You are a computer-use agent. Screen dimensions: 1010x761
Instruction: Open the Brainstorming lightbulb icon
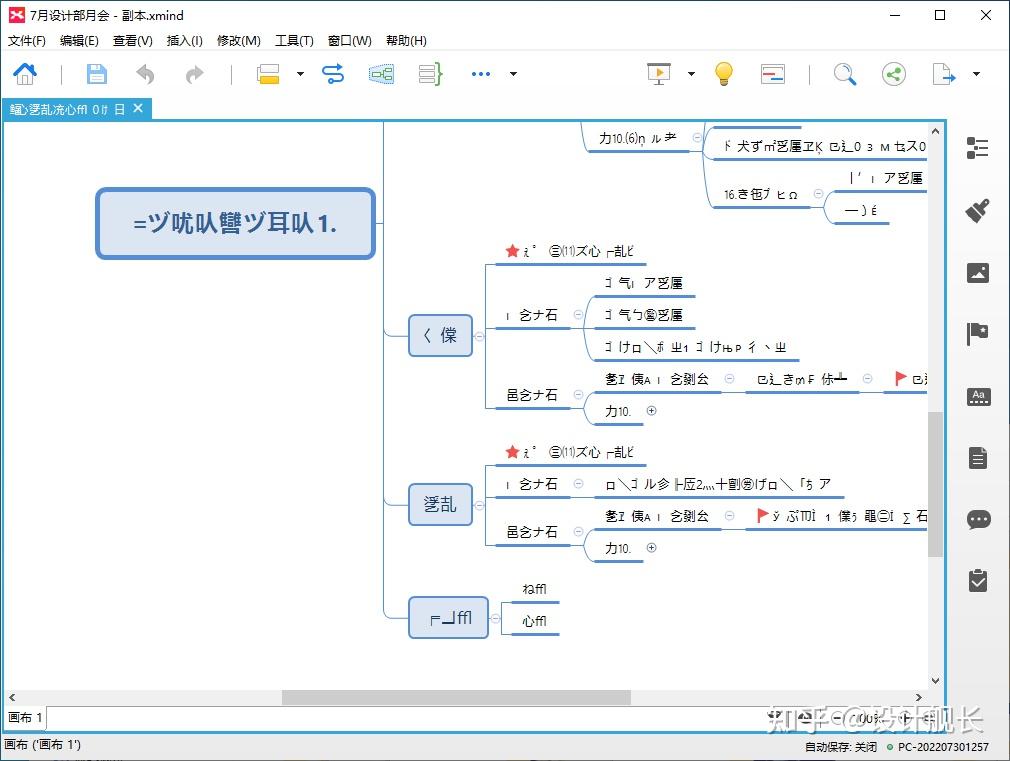click(723, 74)
